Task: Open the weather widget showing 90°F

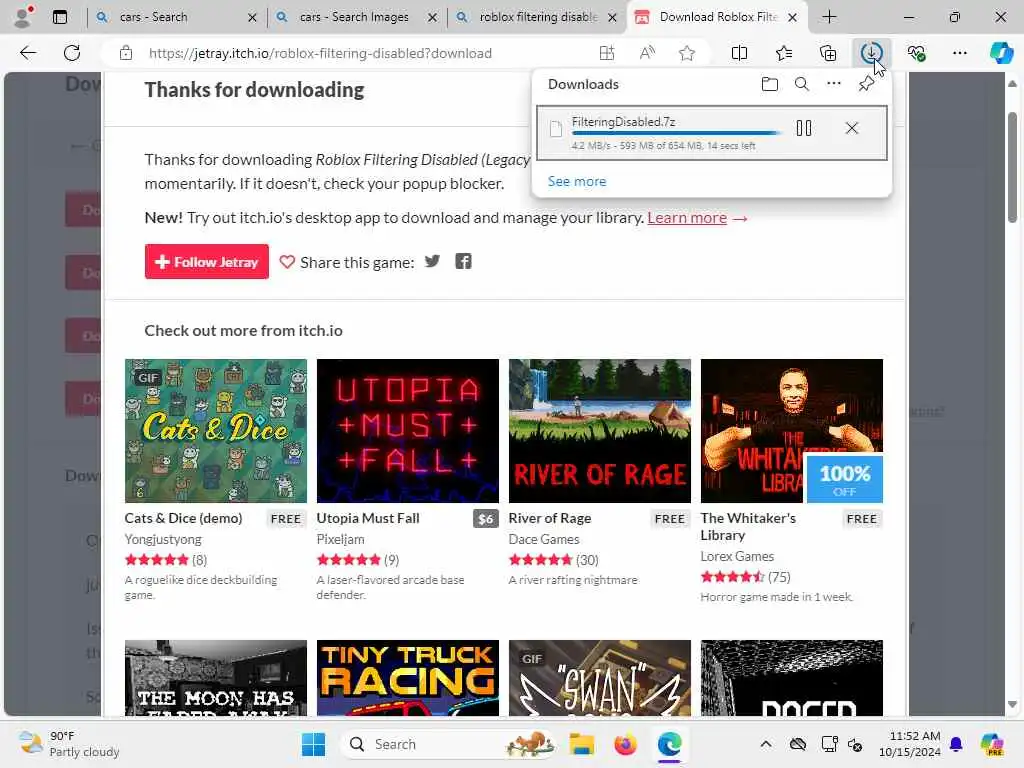Action: [69, 744]
